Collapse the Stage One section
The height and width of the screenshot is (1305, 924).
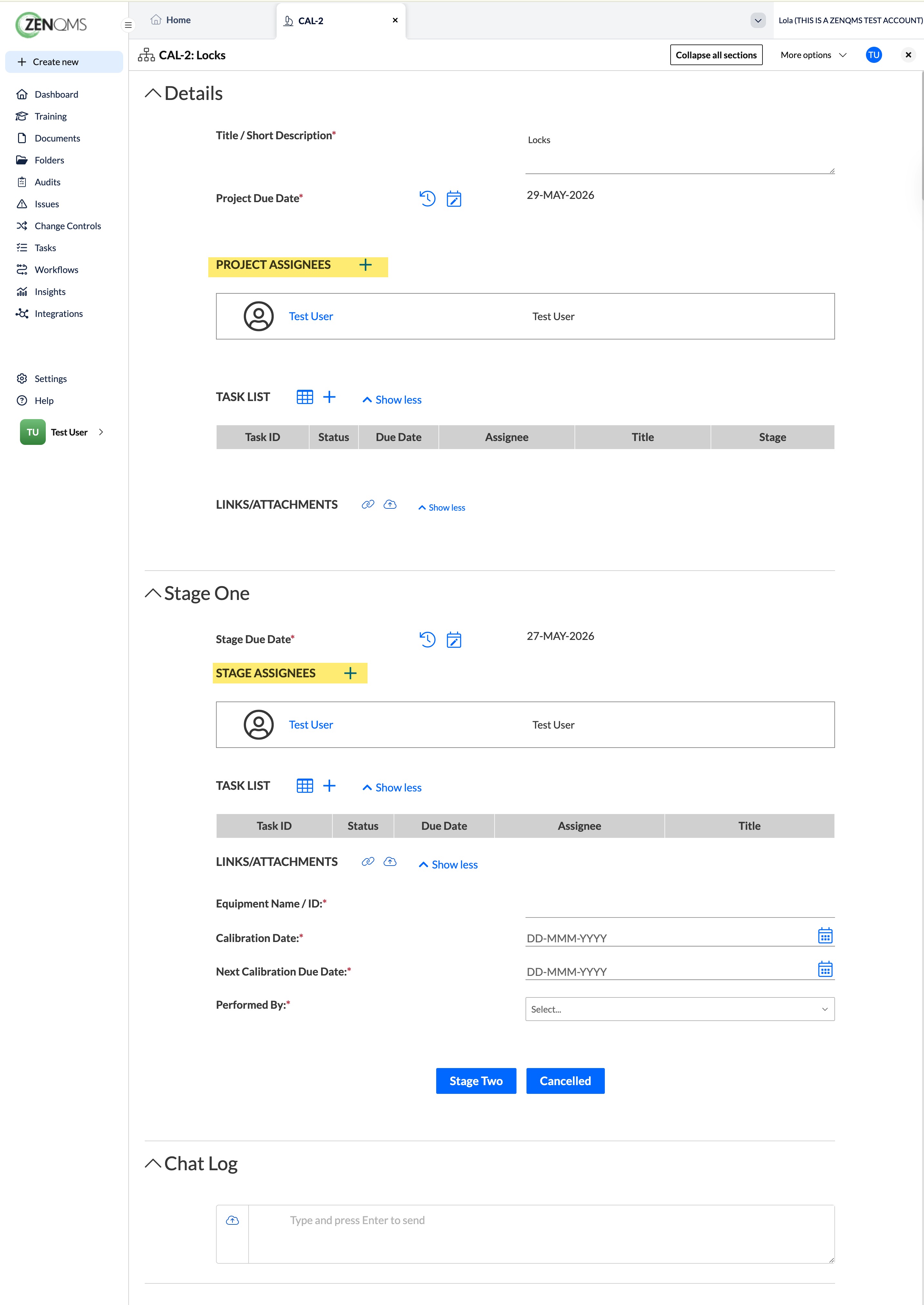[x=152, y=593]
